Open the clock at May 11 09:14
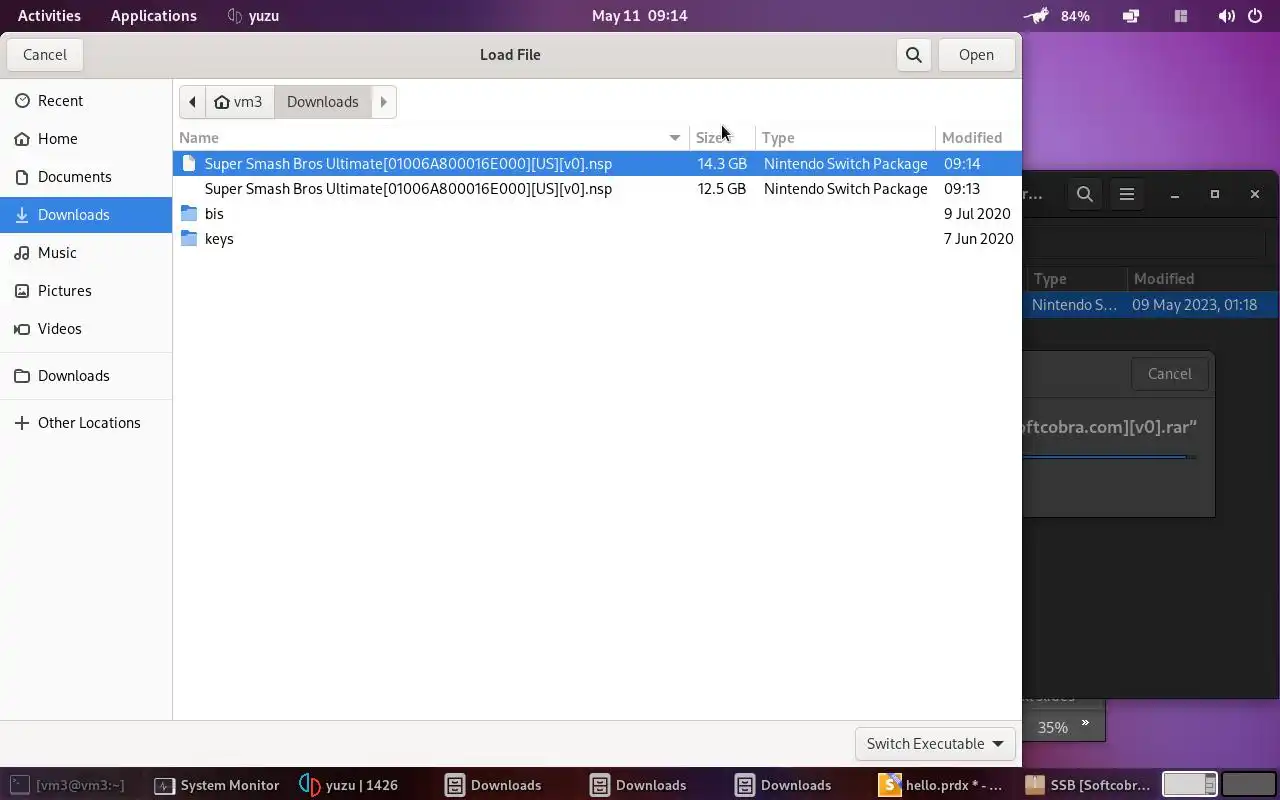Screen dimensions: 1280x800 [640, 16]
